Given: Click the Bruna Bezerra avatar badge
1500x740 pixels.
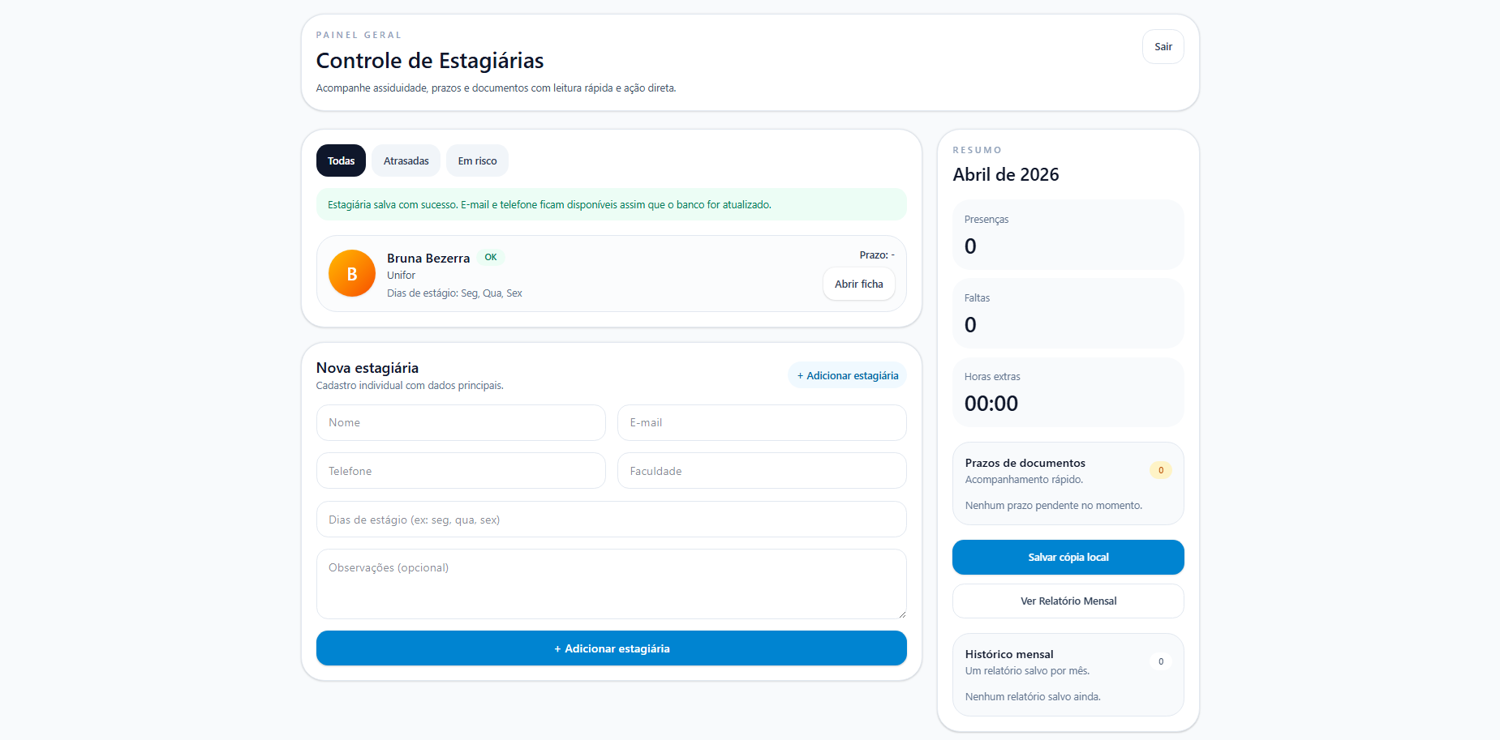Looking at the screenshot, I should [x=351, y=272].
